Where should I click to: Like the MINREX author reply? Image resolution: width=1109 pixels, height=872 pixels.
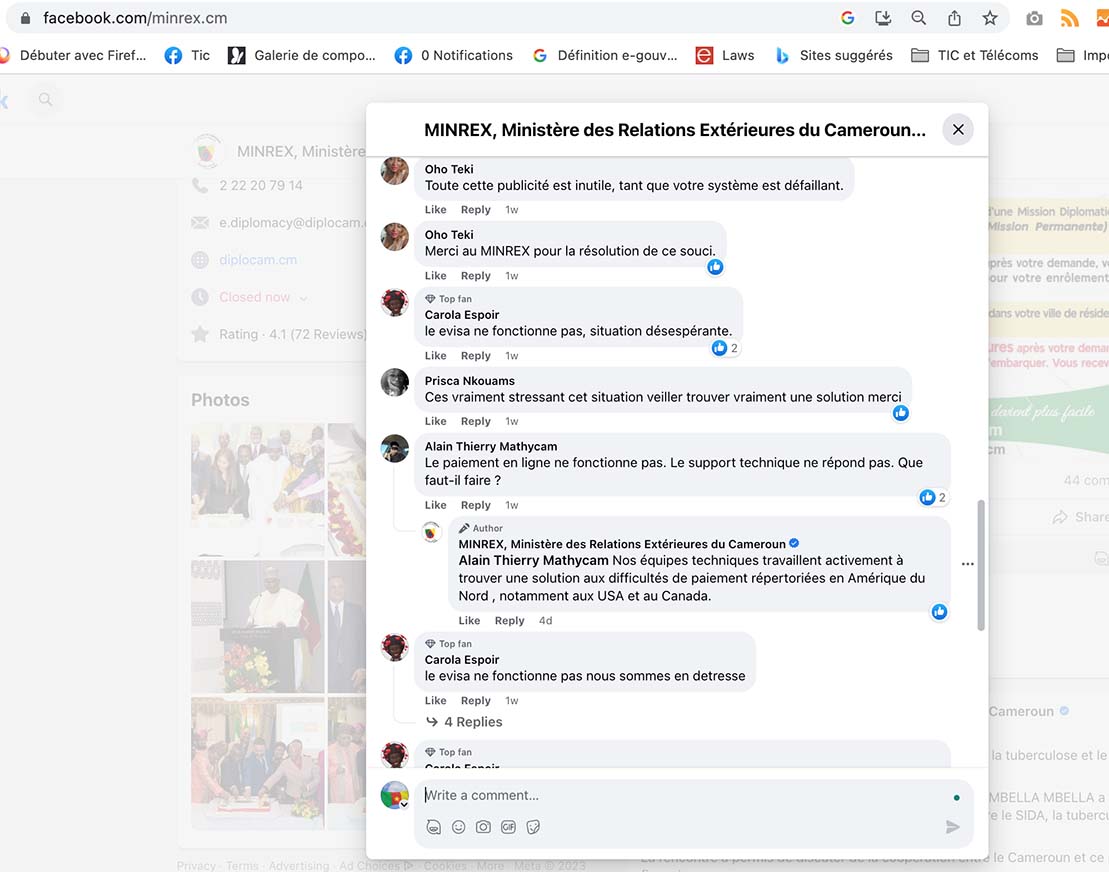click(469, 620)
